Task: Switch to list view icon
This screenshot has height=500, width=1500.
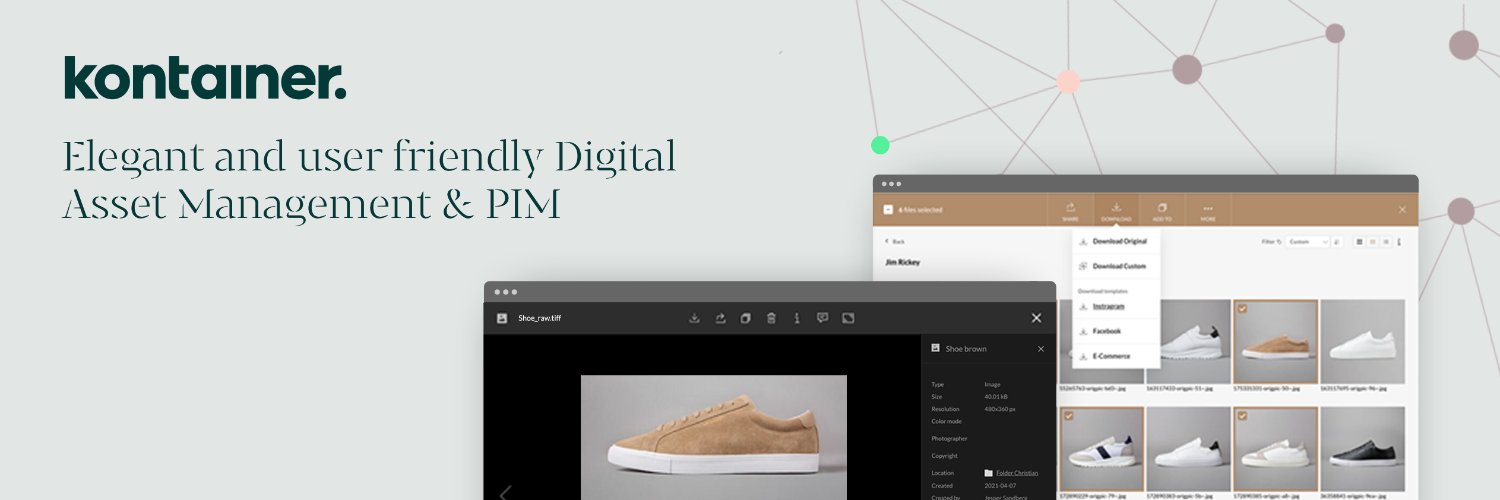Action: point(1386,242)
